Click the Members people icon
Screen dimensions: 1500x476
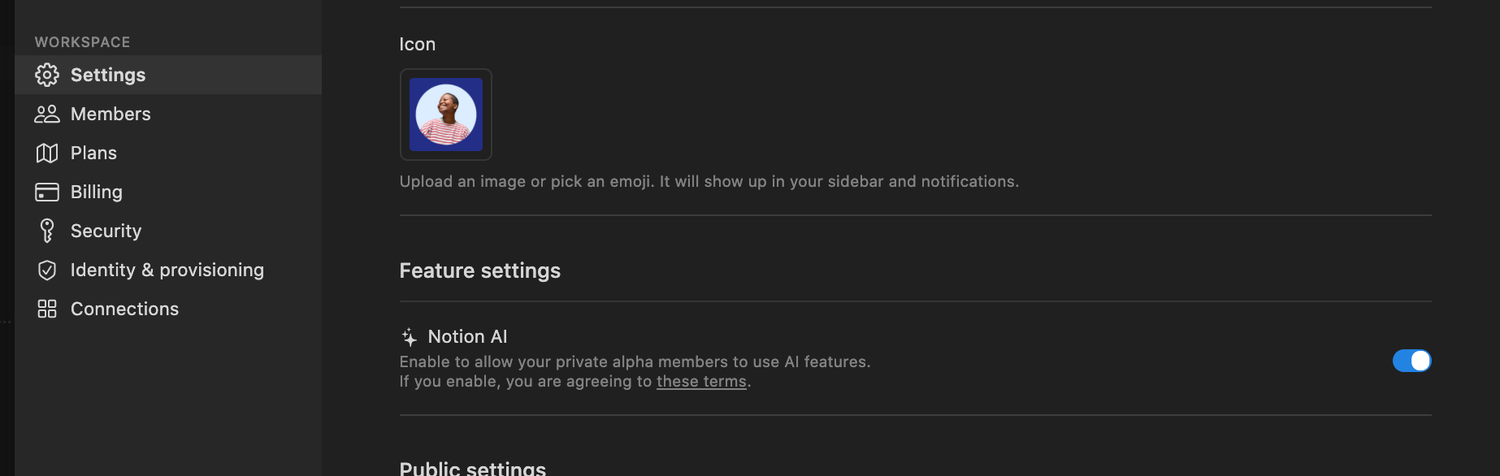coord(47,114)
